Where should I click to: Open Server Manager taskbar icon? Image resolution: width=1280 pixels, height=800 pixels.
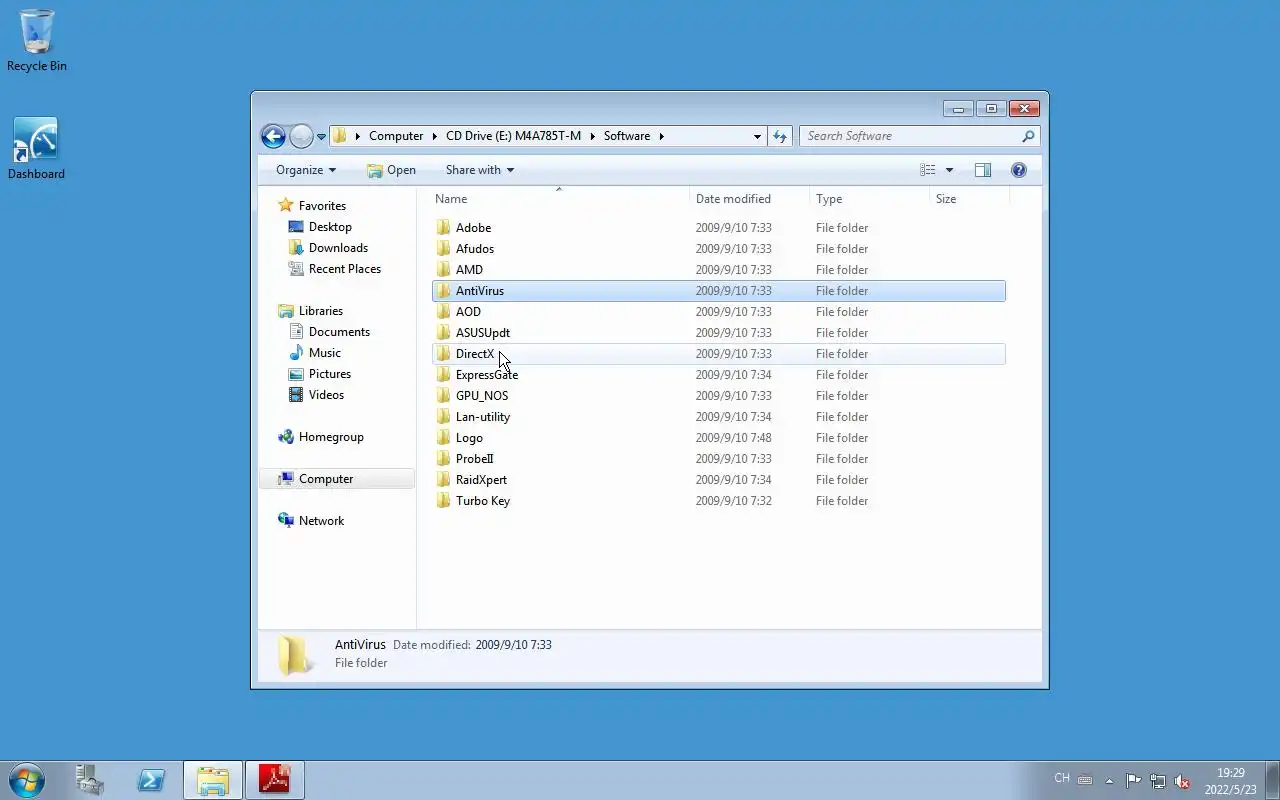click(x=90, y=780)
